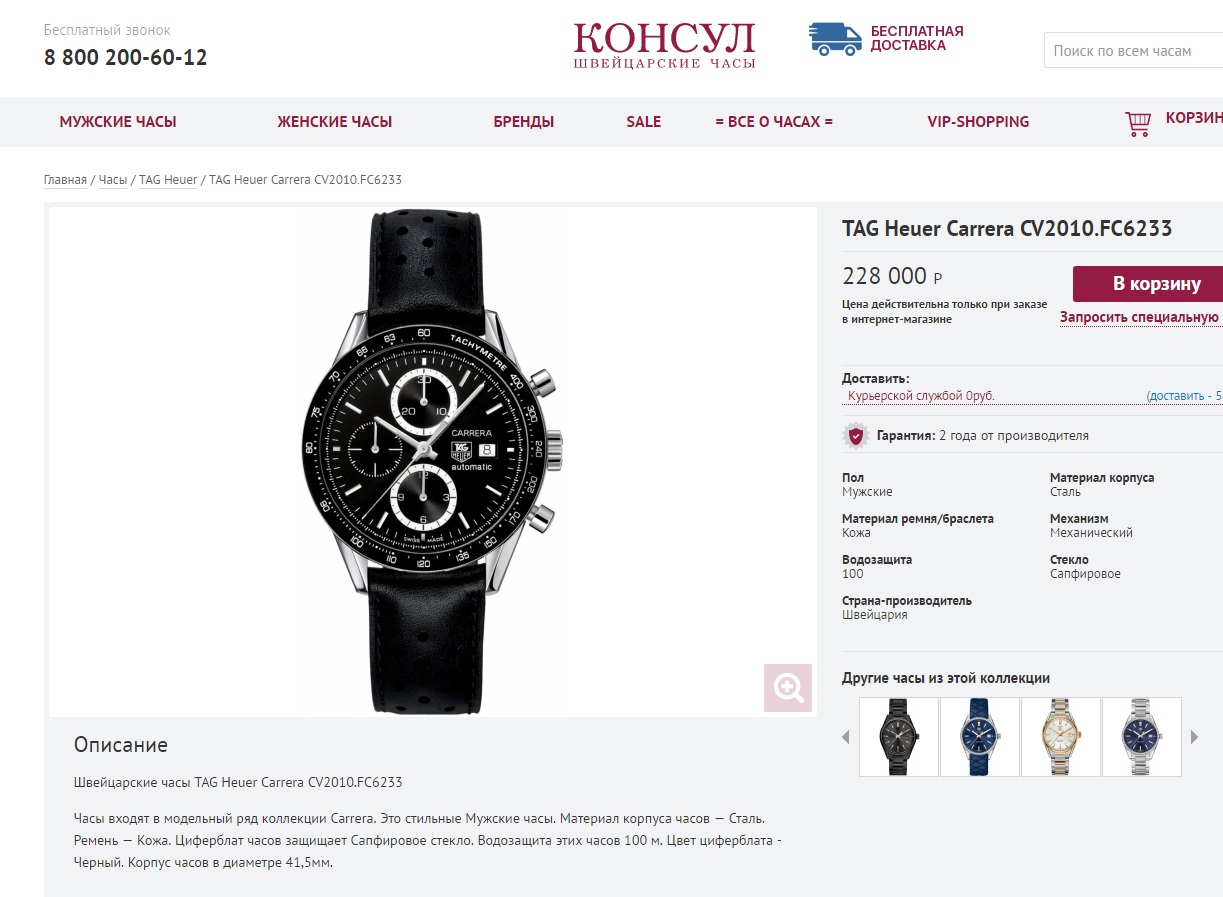Image resolution: width=1223 pixels, height=897 pixels.
Task: Open the Женские часы menu
Action: (x=335, y=122)
